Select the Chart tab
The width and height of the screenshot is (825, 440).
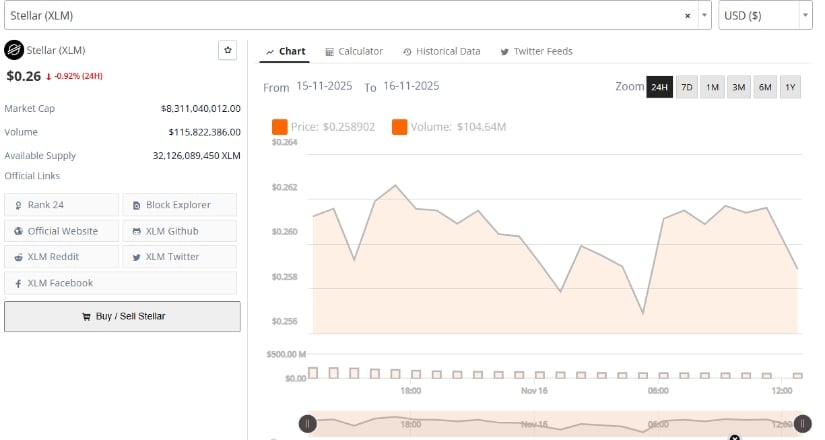pos(286,51)
